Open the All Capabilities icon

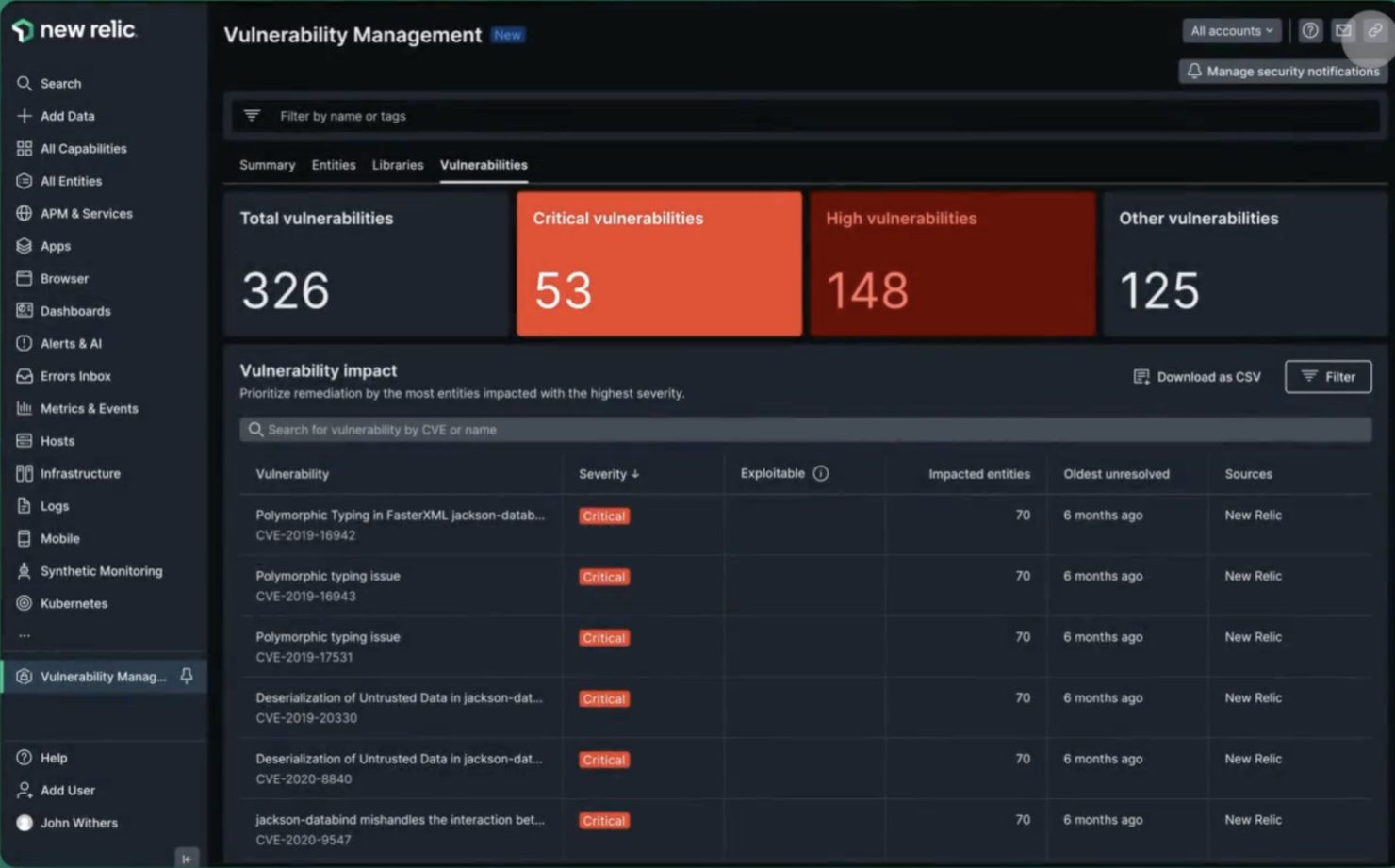(25, 148)
